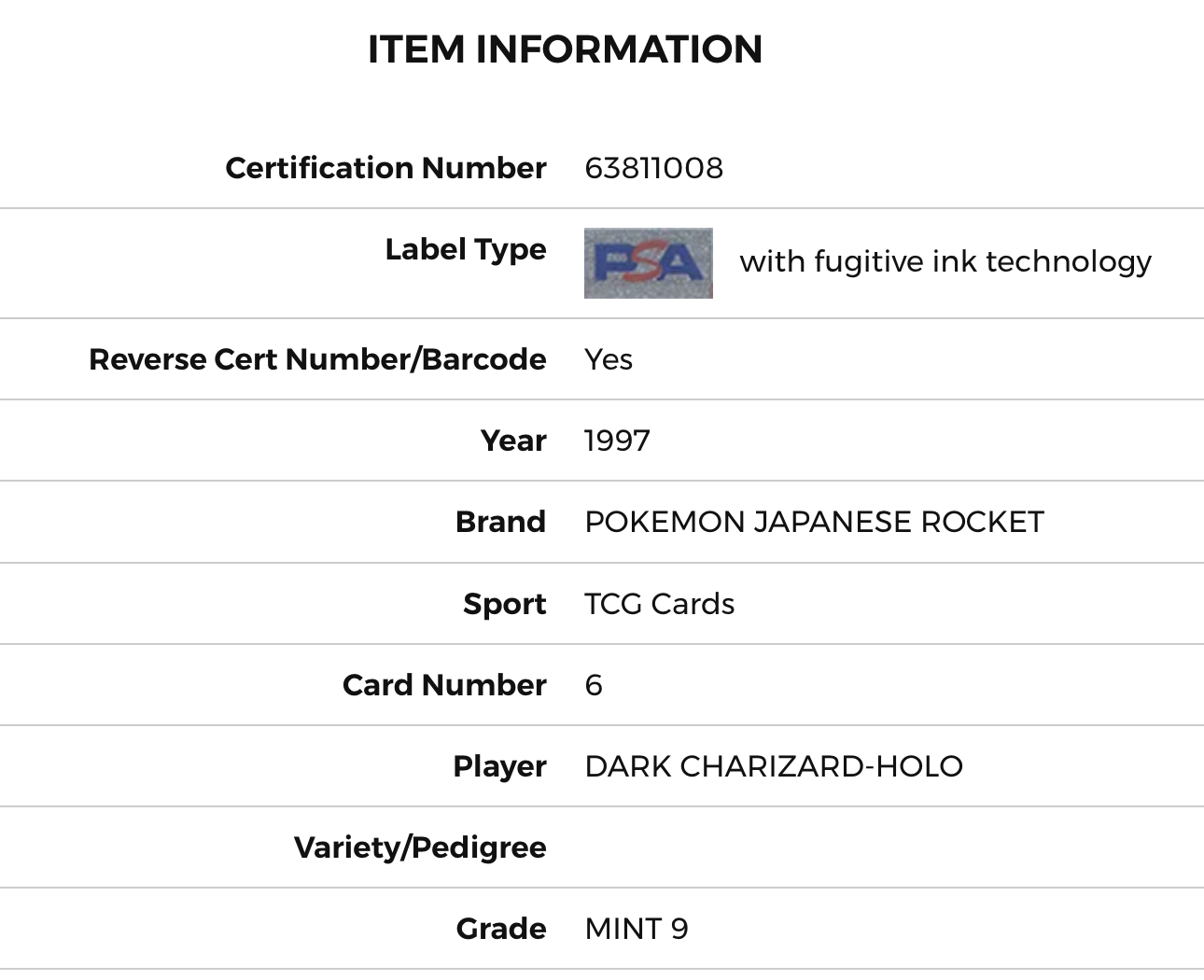Click the Label Type field name
Viewport: 1204px width, 980px height.
point(465,249)
